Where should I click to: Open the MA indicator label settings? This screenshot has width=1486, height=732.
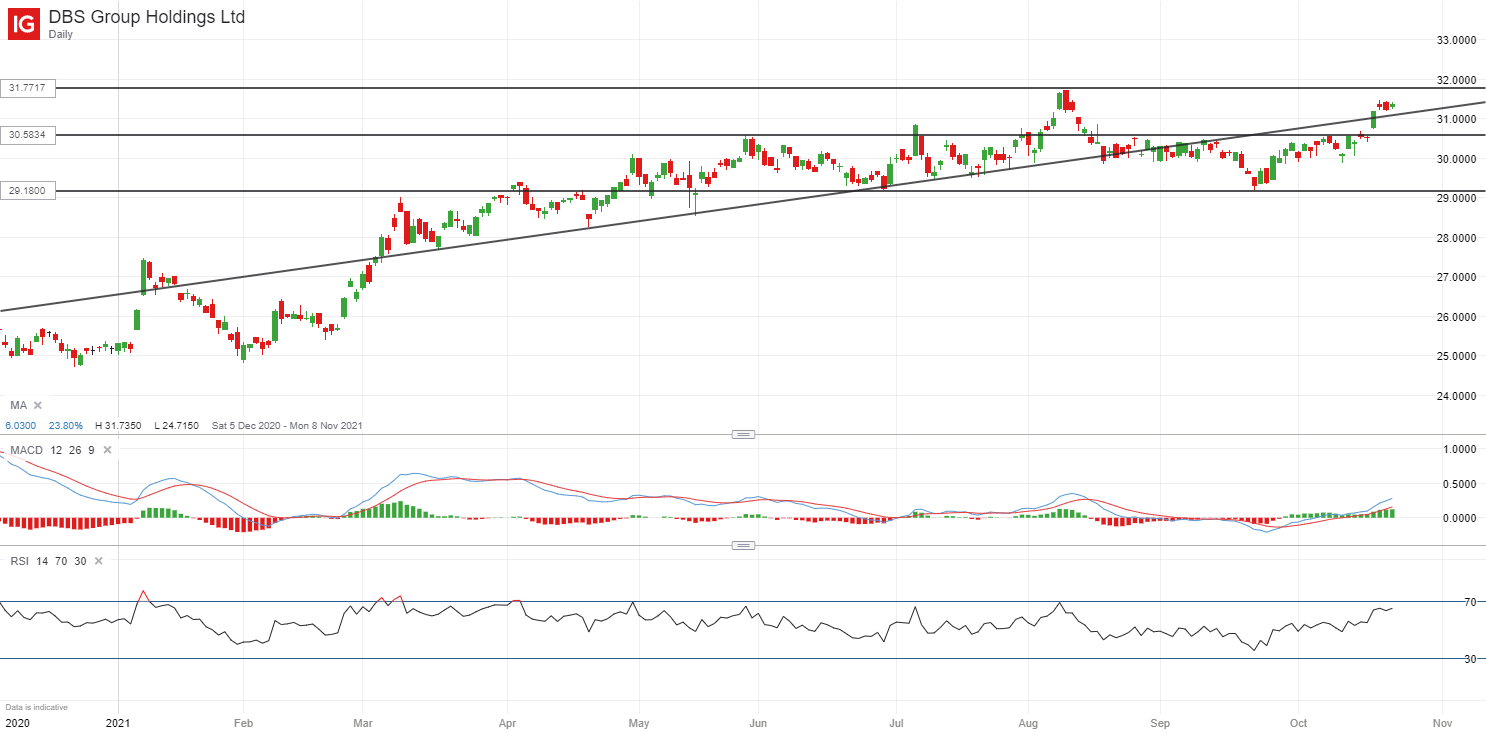18,405
